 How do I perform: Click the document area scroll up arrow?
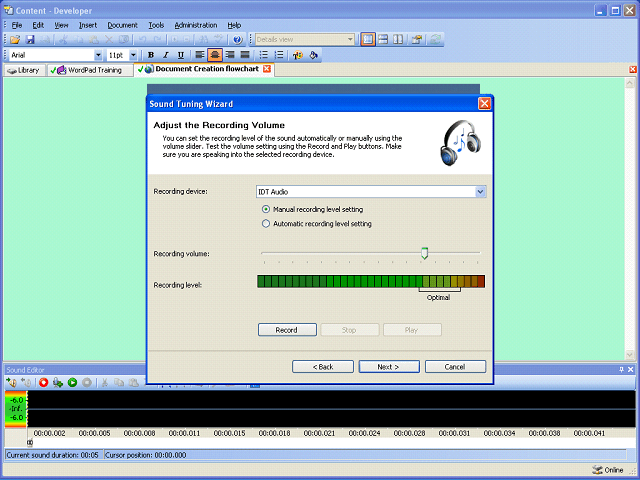pos(629,83)
